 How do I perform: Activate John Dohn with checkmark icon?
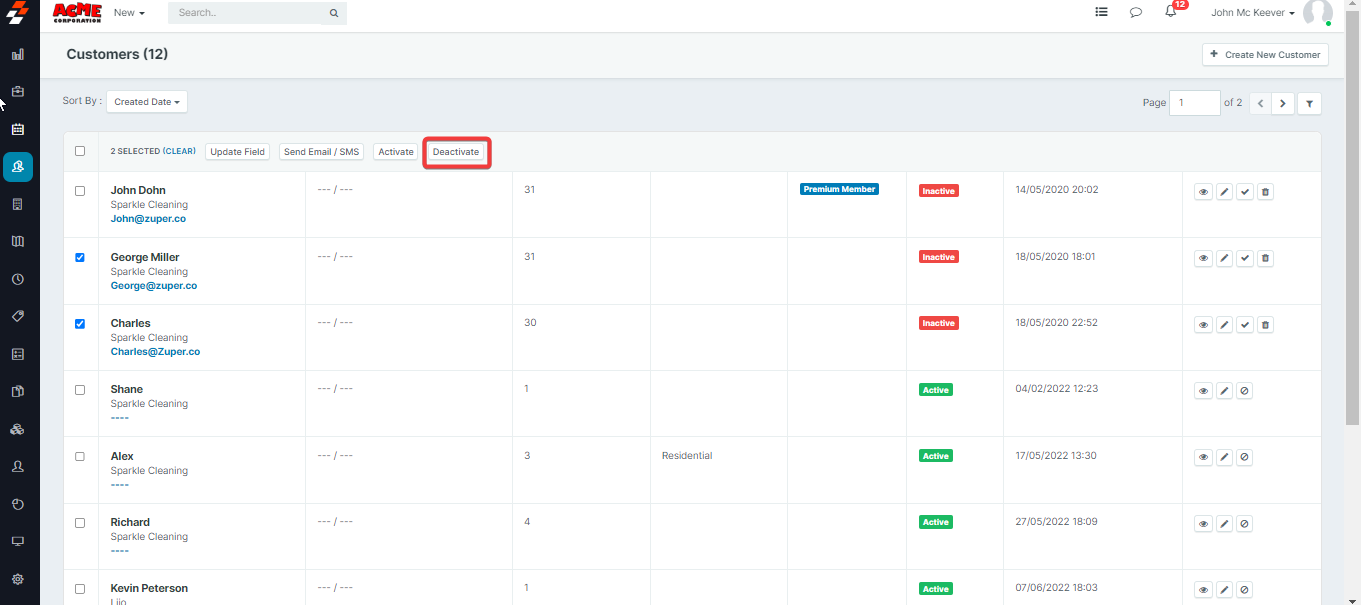(x=1245, y=191)
